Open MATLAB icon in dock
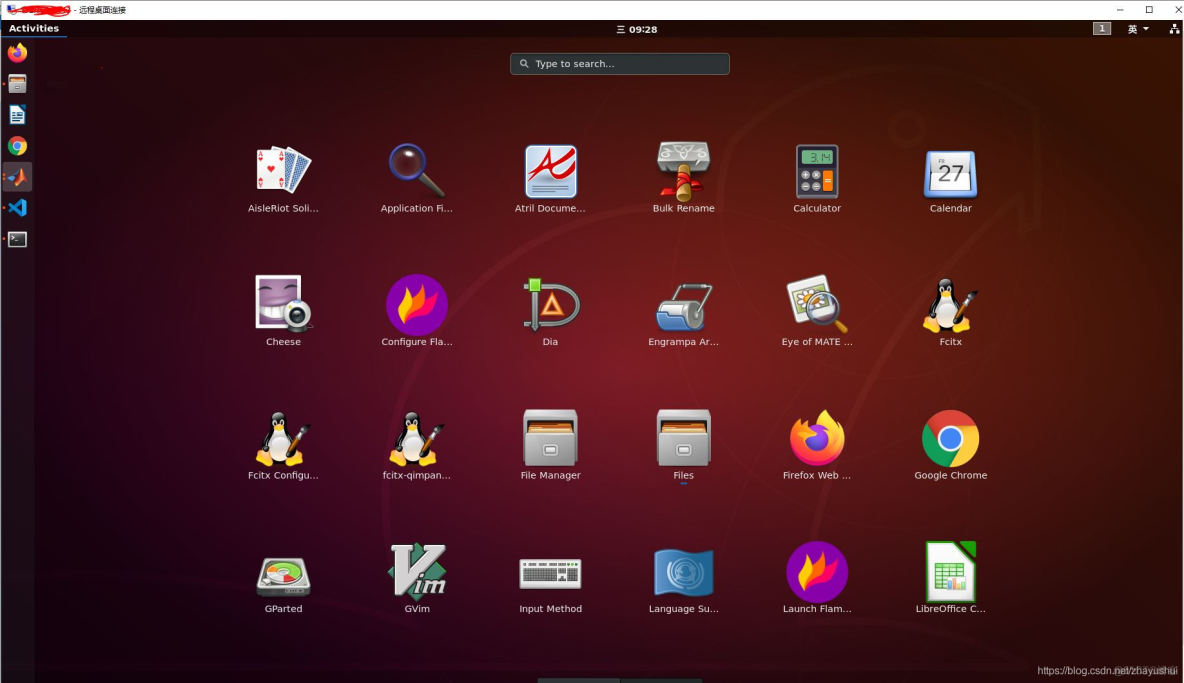This screenshot has width=1184, height=683. click(17, 177)
